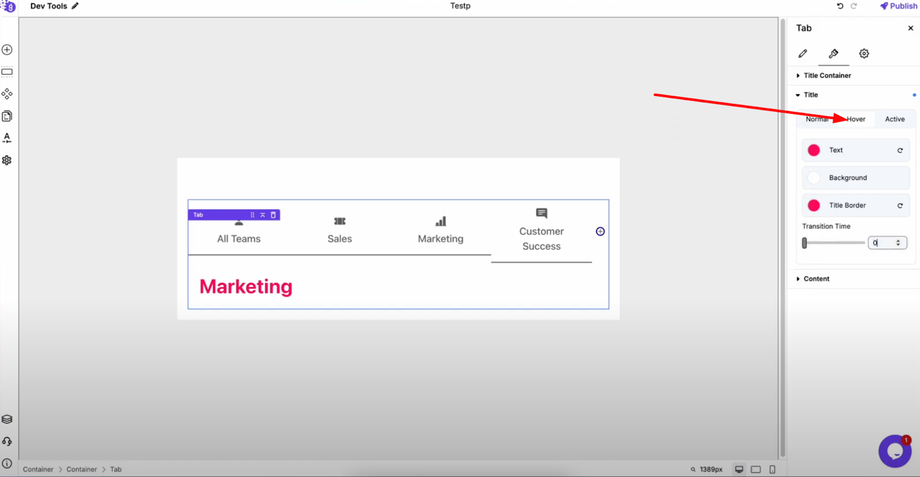Screen dimensions: 920x477
Task: Switch to mobile viewport icon
Action: point(772,469)
